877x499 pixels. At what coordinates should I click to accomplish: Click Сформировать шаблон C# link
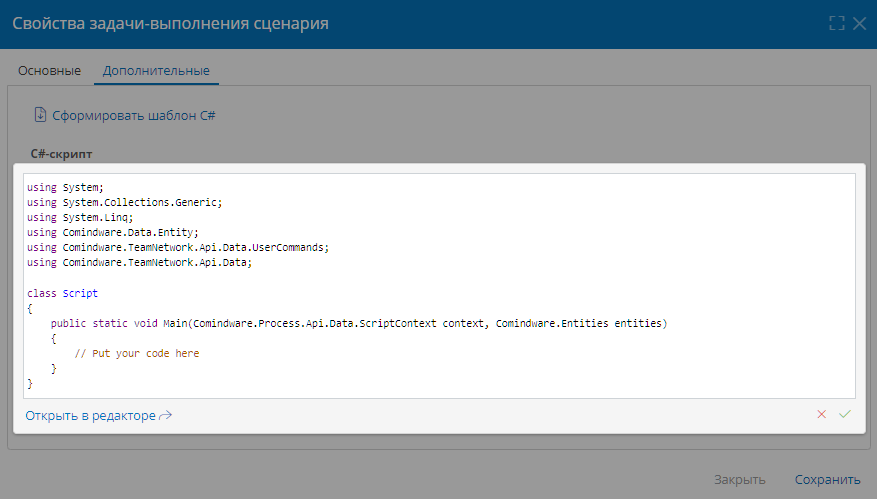click(x=134, y=115)
